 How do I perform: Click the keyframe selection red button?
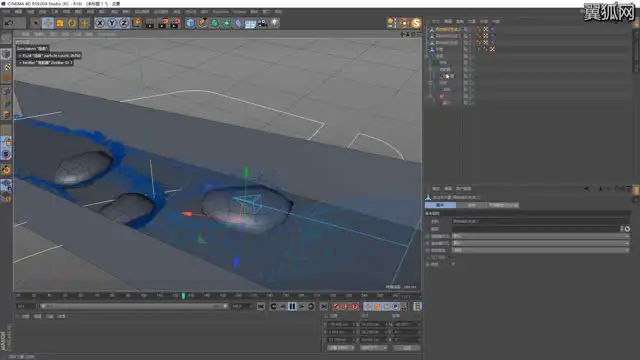pos(355,306)
